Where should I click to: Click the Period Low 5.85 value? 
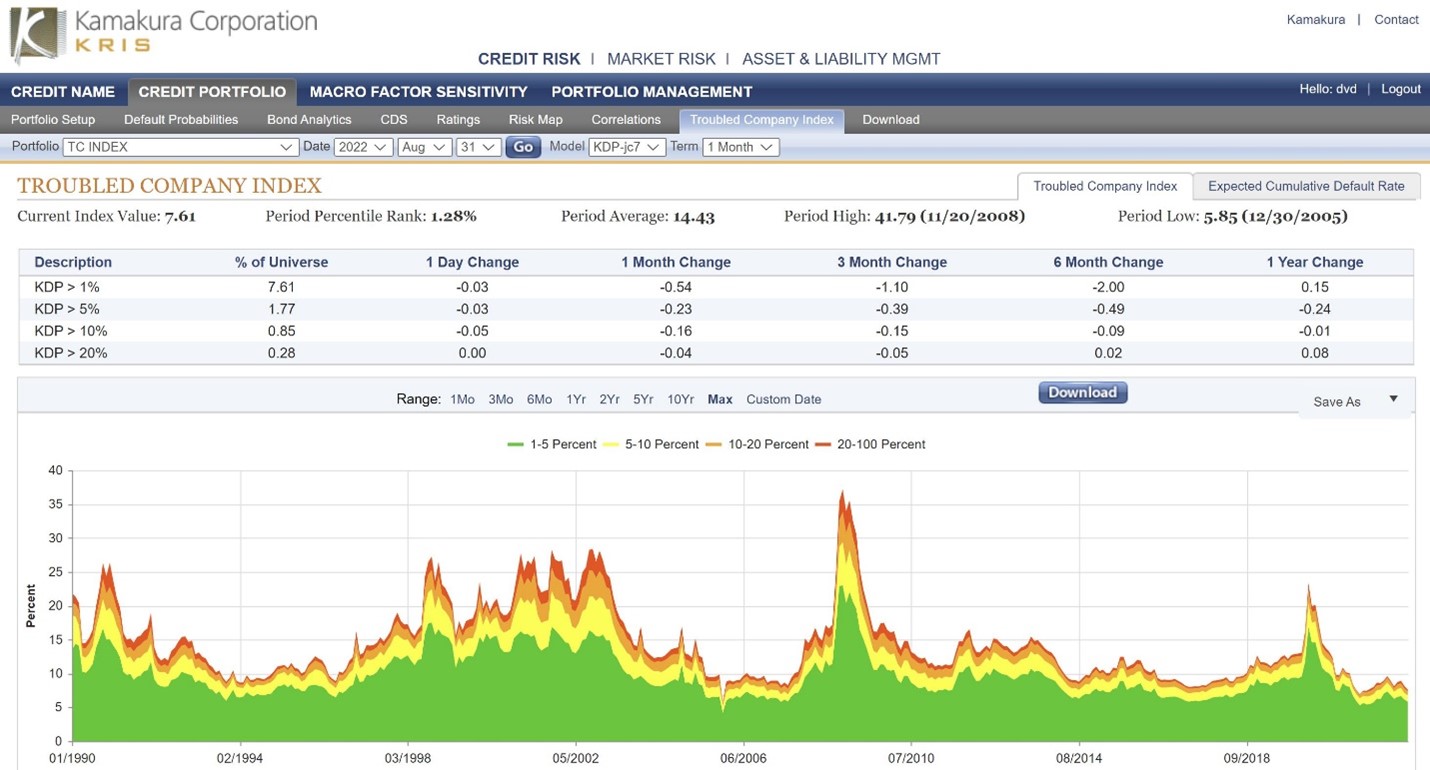click(1274, 216)
